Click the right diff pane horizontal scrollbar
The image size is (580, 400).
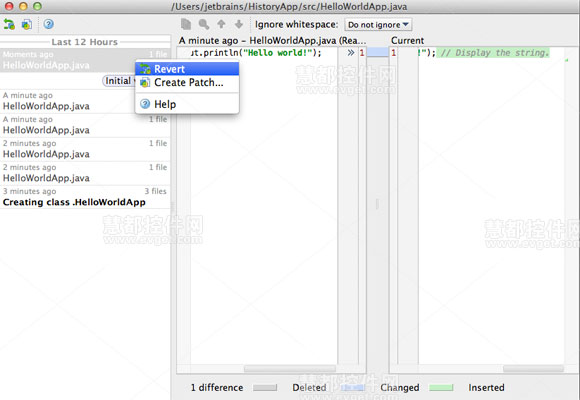533,369
